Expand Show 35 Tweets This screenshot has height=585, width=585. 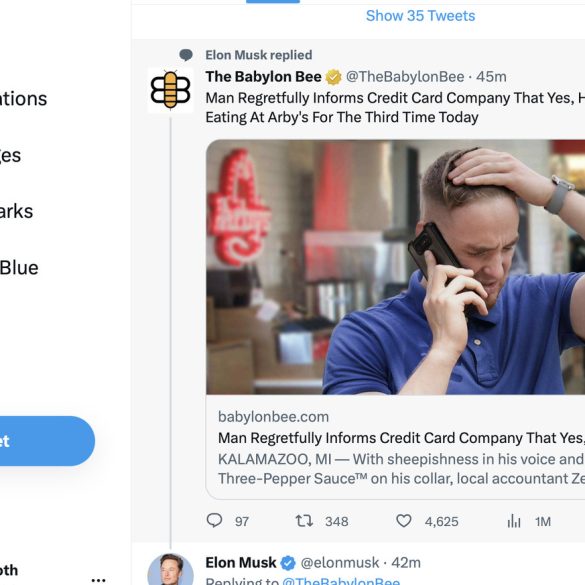pyautogui.click(x=420, y=16)
